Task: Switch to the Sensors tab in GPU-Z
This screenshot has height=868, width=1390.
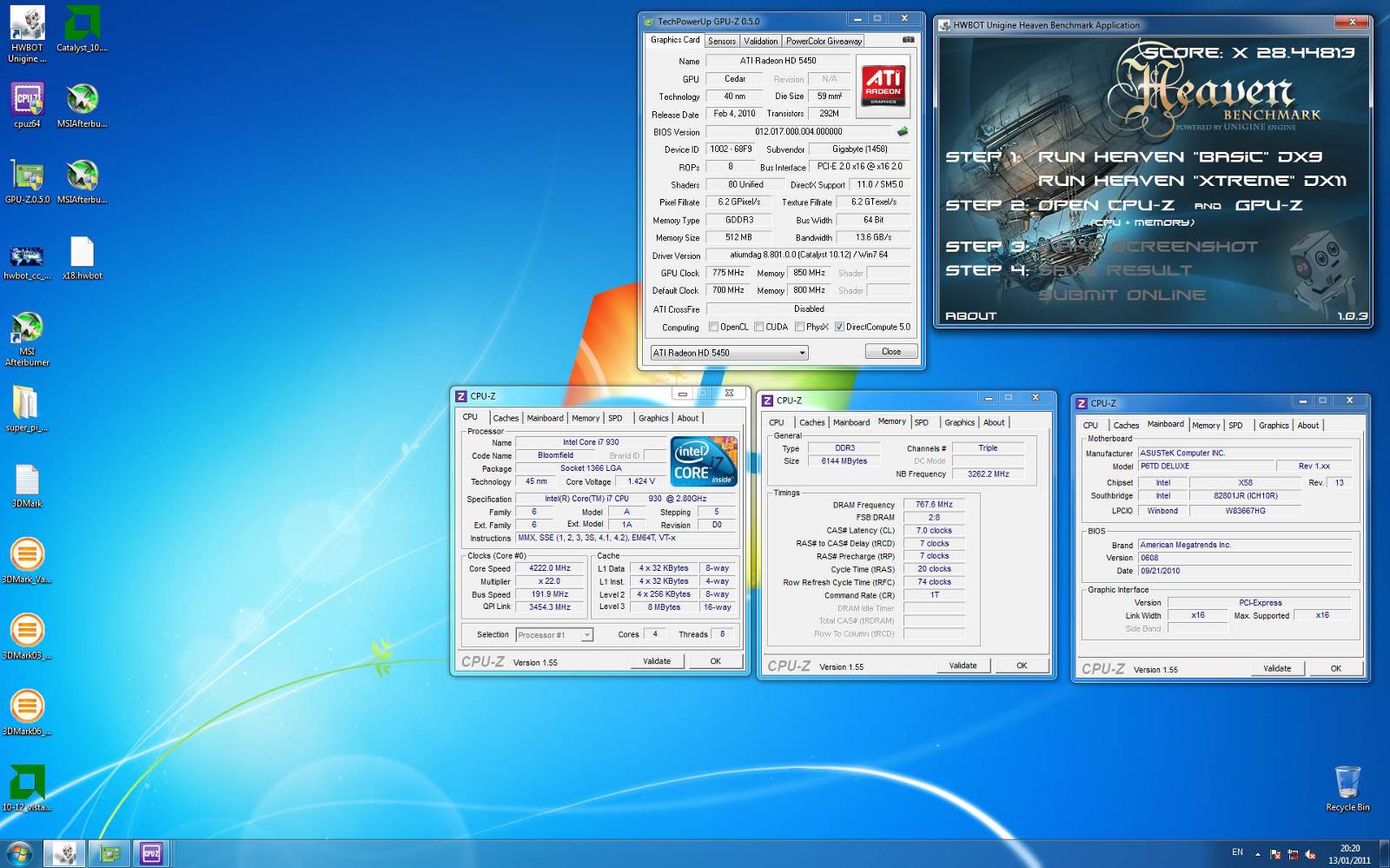Action: point(721,41)
